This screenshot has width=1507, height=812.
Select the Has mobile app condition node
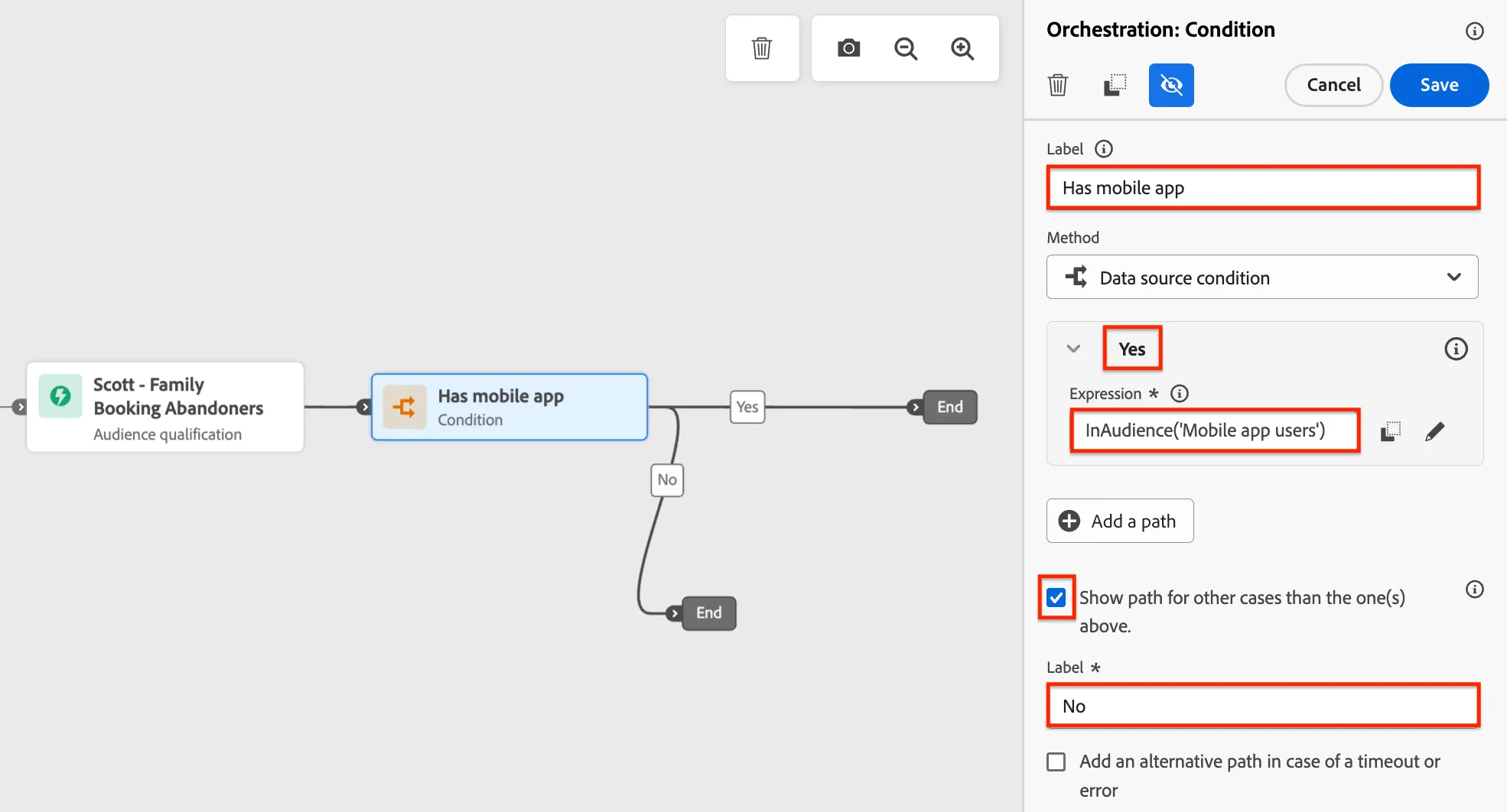click(509, 407)
